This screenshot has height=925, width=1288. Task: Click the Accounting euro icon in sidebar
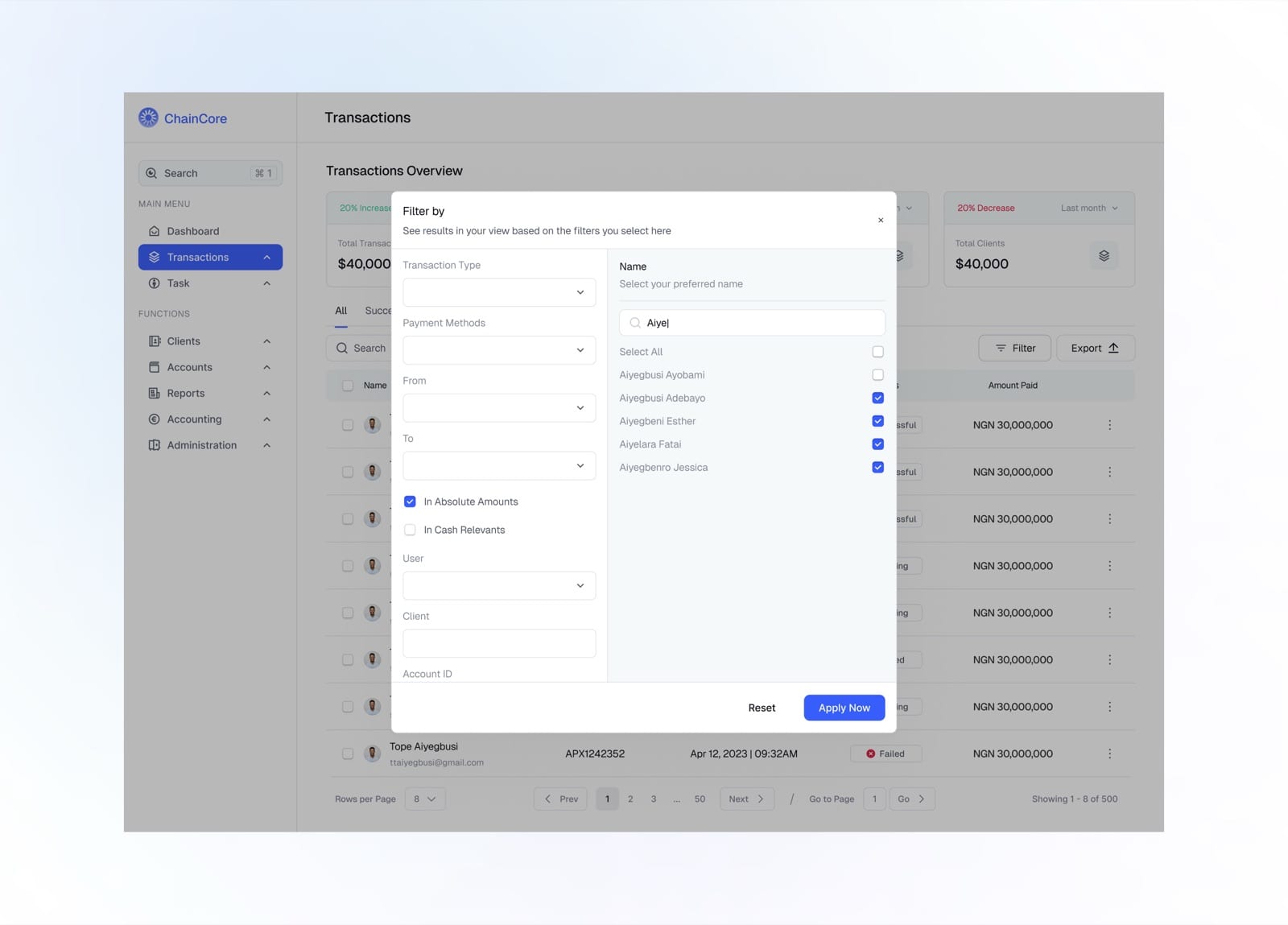[154, 419]
